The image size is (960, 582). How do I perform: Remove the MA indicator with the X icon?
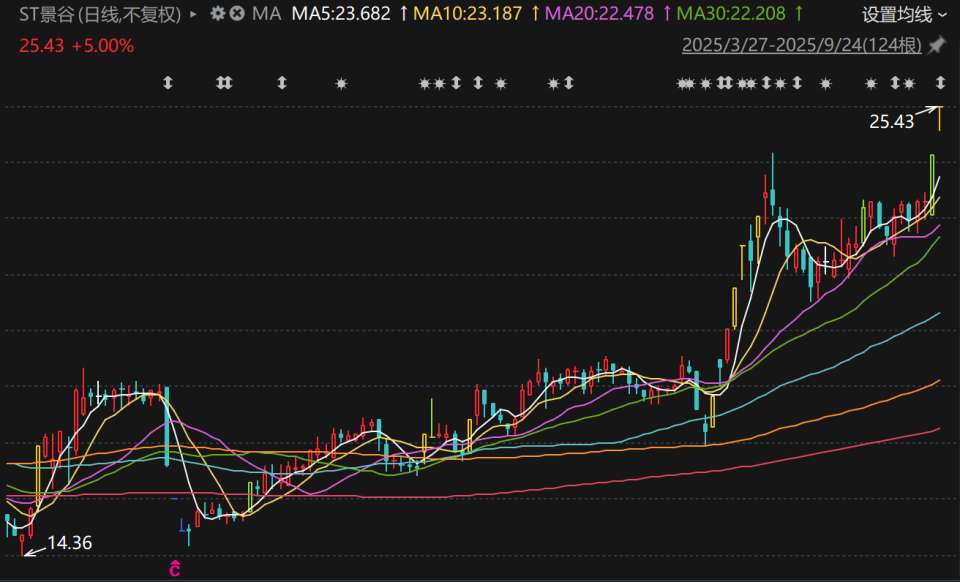237,13
